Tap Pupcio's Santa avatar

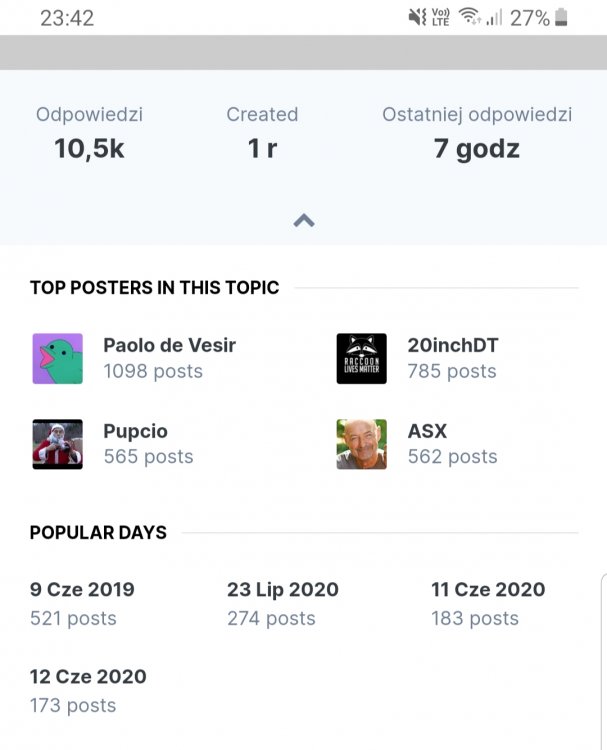[57, 445]
